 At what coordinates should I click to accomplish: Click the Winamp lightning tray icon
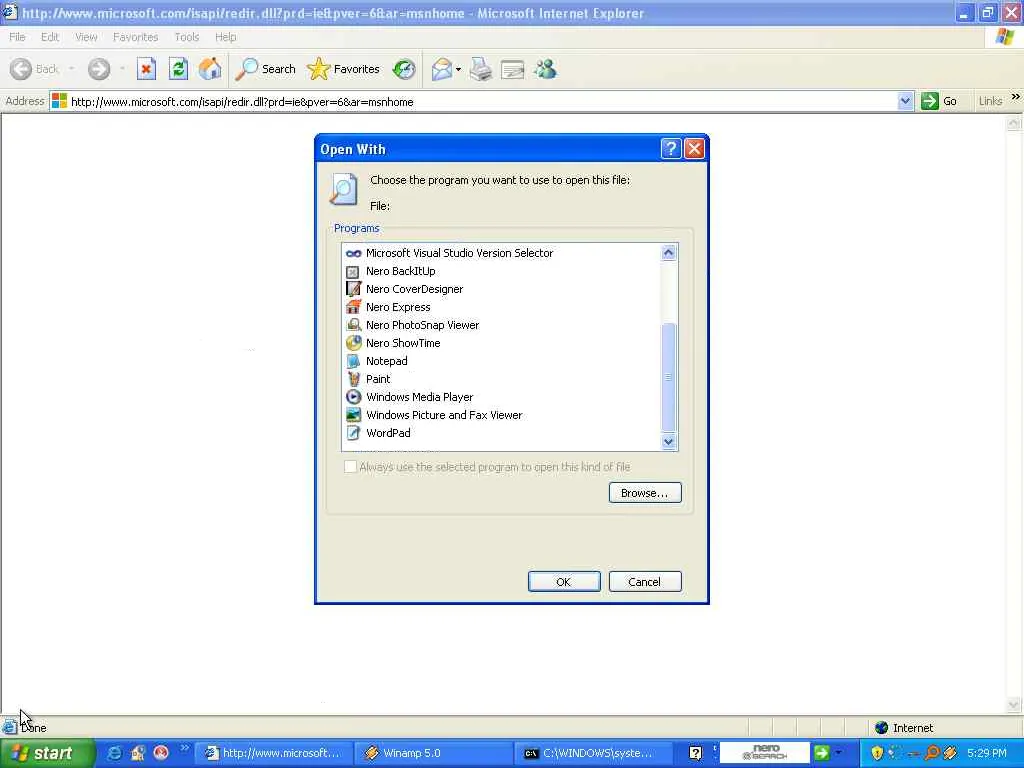point(950,753)
